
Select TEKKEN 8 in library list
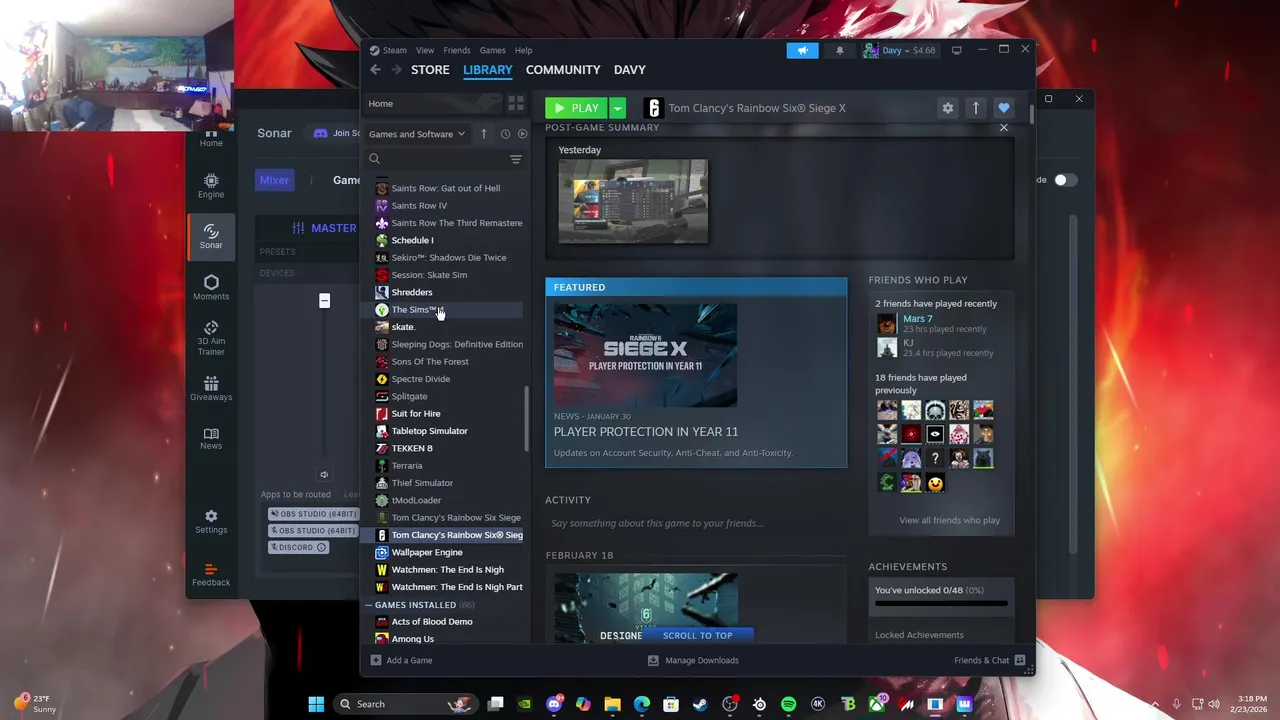click(412, 448)
